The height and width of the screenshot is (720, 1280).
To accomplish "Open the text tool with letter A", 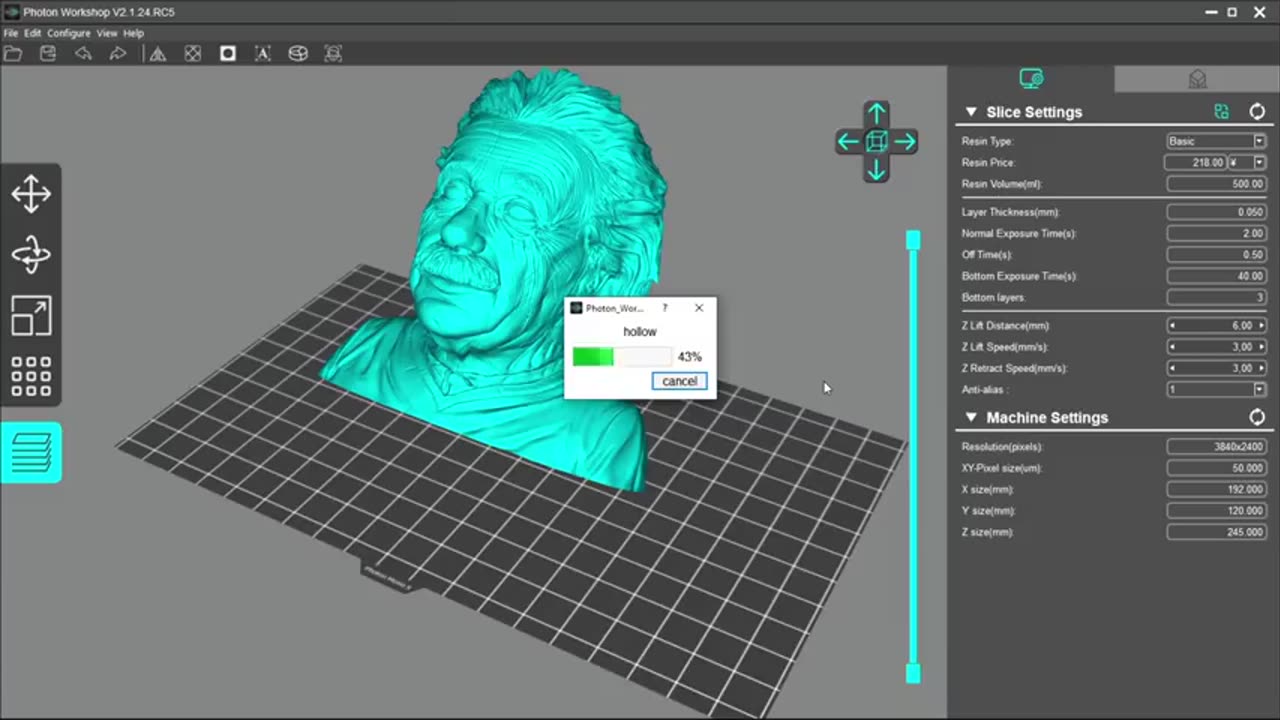I will (263, 54).
